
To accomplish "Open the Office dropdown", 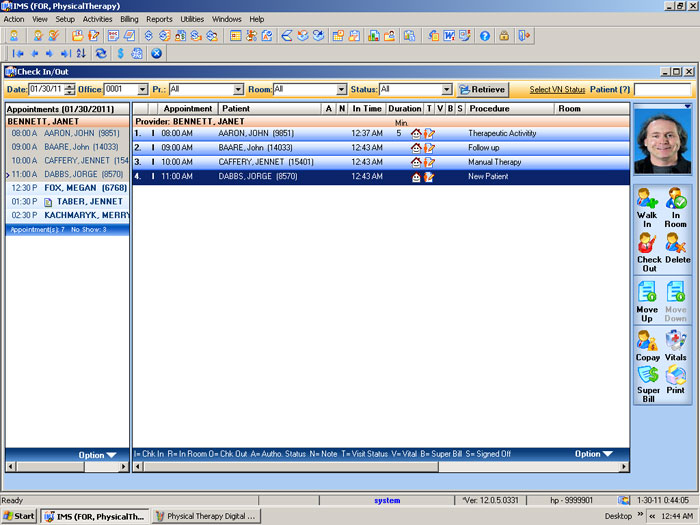I will (x=142, y=89).
